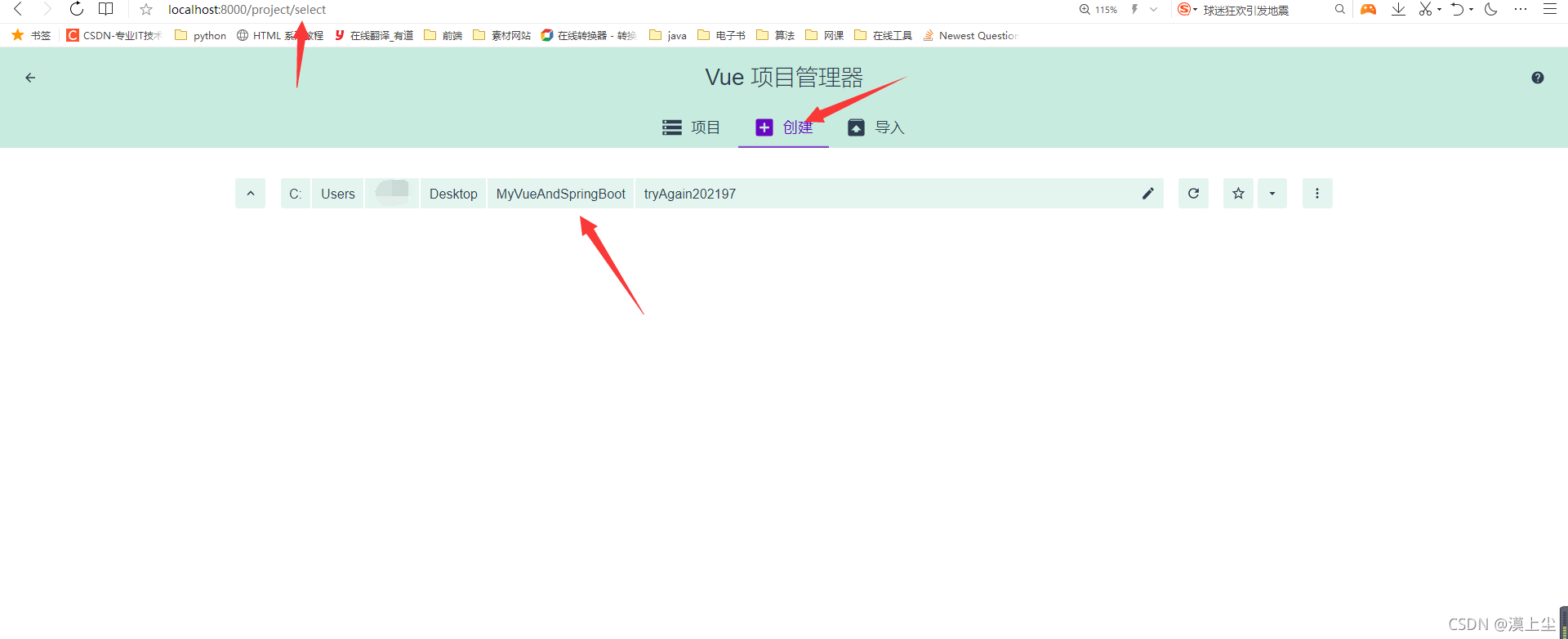Expand the screenshot tool dropdown arrow
Screen dimensions: 1568x639
point(1439,10)
